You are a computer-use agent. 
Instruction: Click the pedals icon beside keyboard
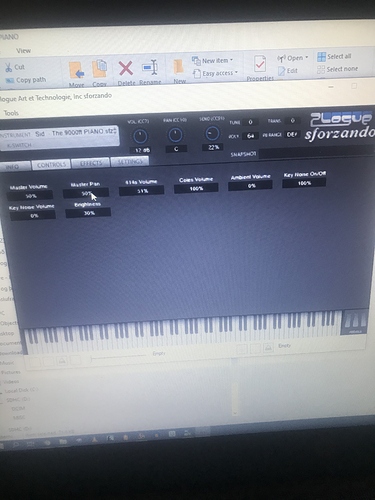tap(354, 322)
